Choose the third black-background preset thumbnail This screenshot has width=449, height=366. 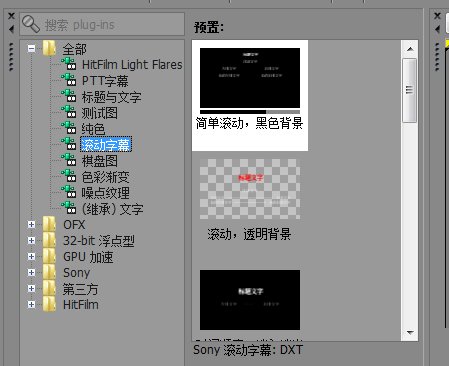(250, 300)
